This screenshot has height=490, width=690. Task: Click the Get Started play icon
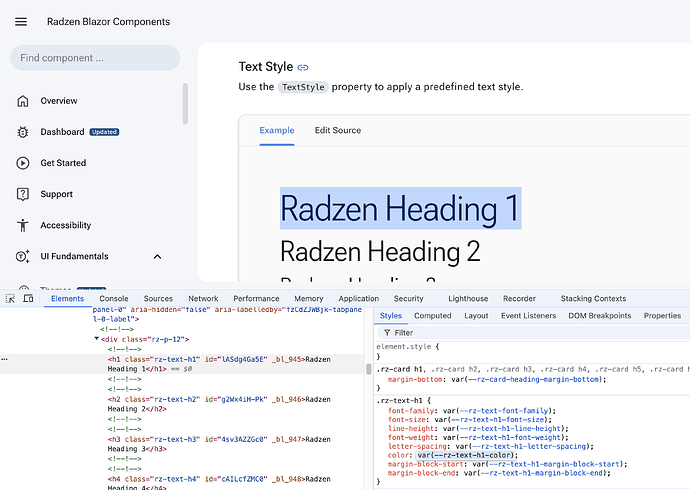coord(22,163)
